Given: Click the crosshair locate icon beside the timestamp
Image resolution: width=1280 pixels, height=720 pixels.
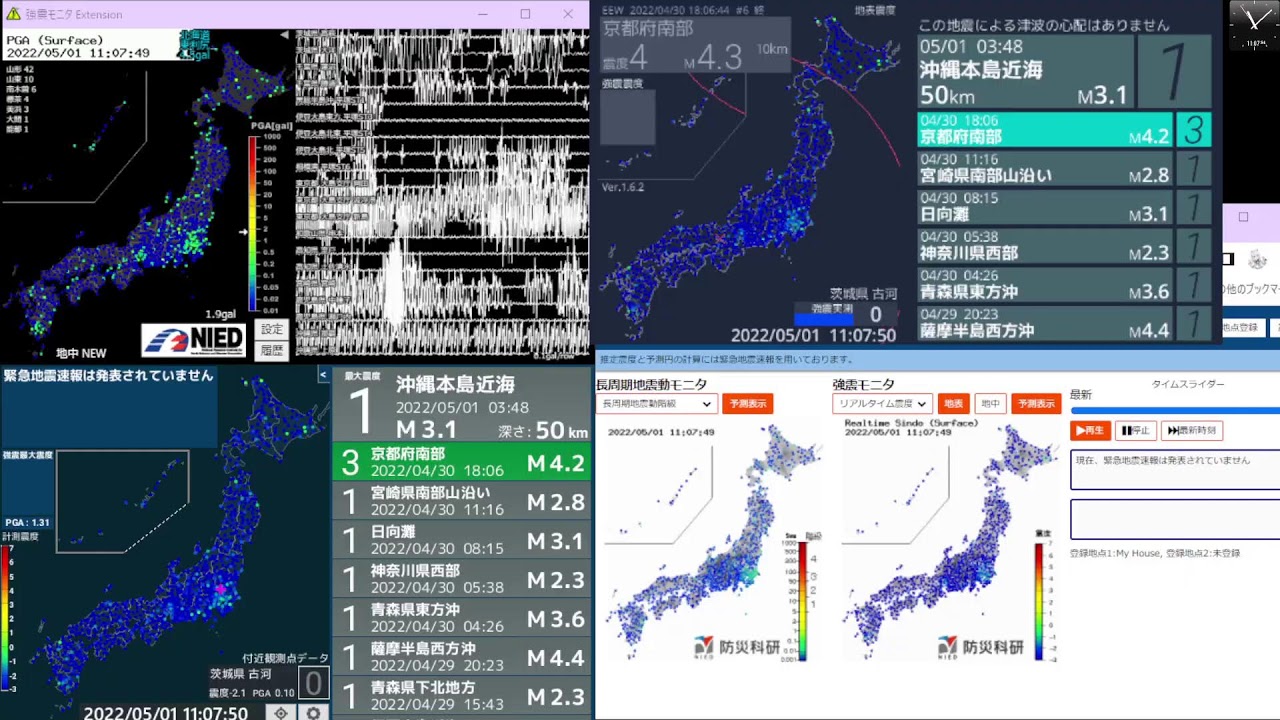Looking at the screenshot, I should [x=281, y=712].
